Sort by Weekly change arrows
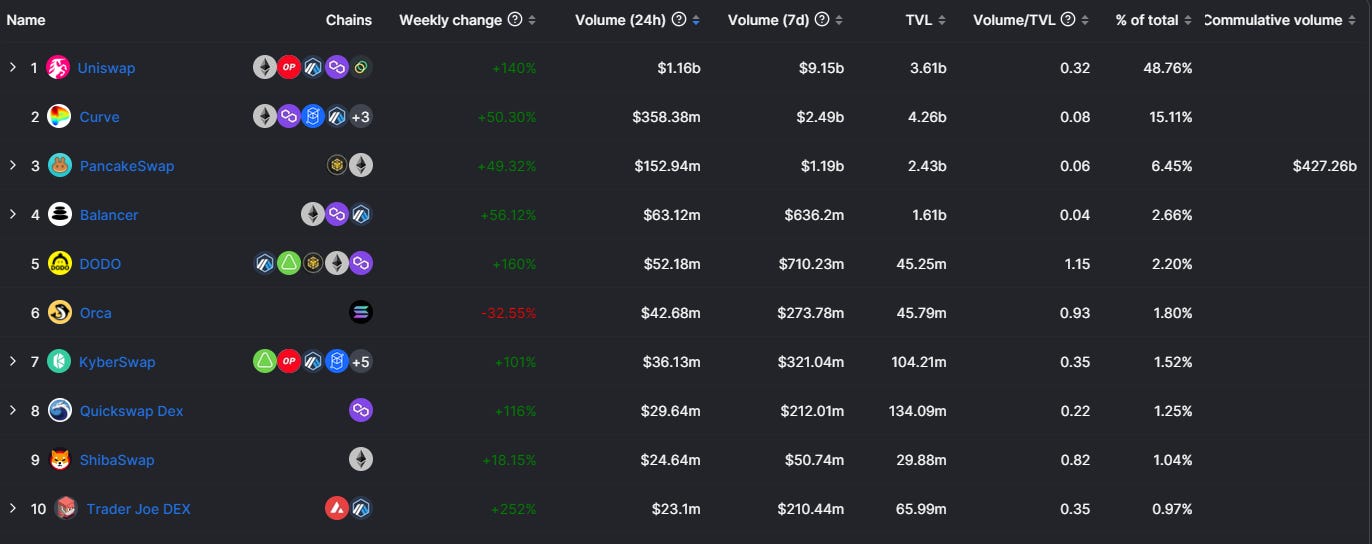 532,20
